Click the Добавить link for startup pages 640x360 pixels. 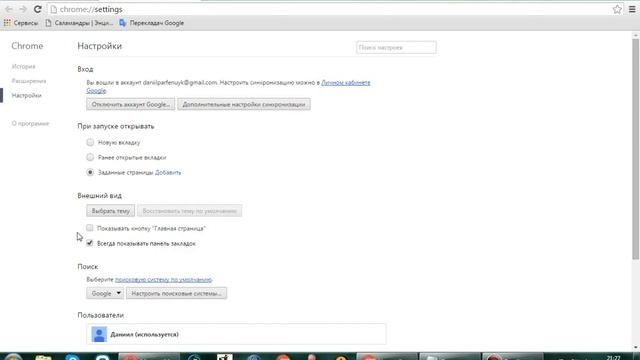coord(168,172)
